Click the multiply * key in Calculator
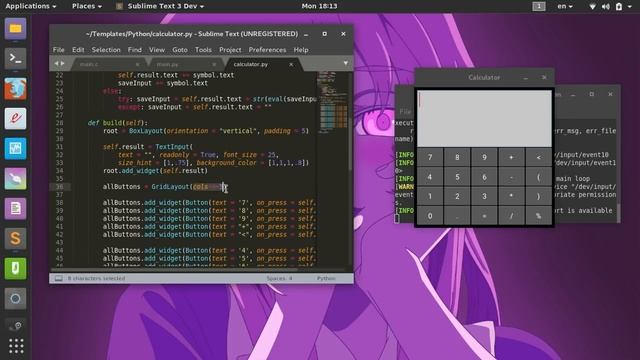The image size is (640, 360). point(511,196)
